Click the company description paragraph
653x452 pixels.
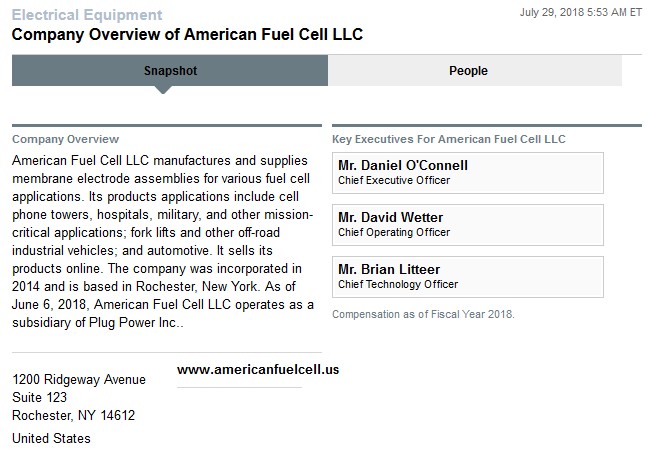pos(163,242)
